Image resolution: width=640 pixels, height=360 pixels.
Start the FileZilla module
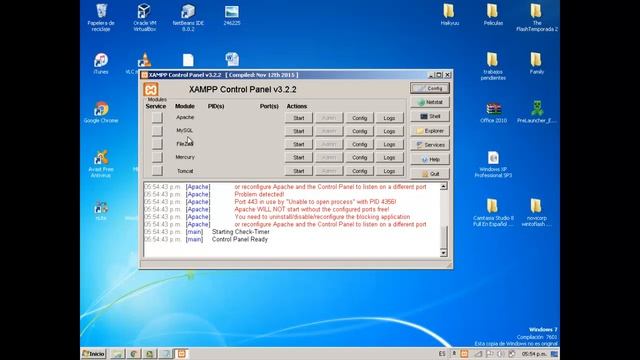coord(299,144)
